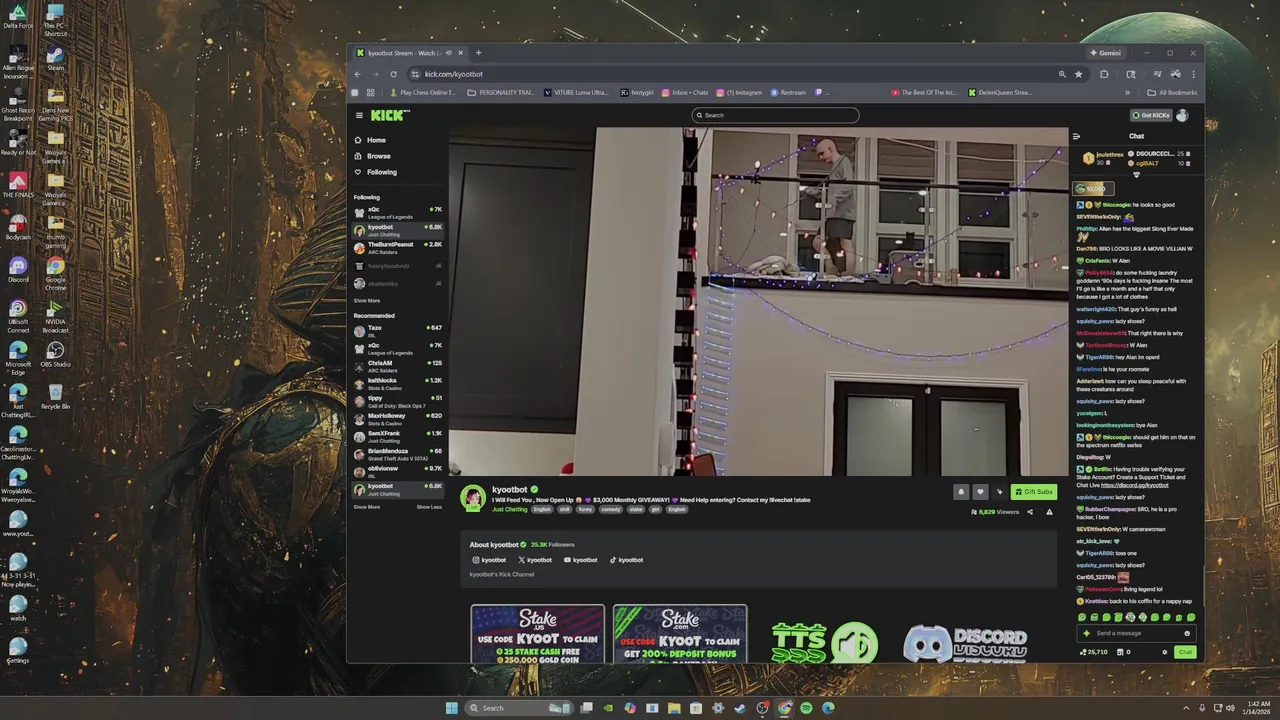Click the green Chat send button
Viewport: 1280px width, 720px height.
pos(1185,652)
